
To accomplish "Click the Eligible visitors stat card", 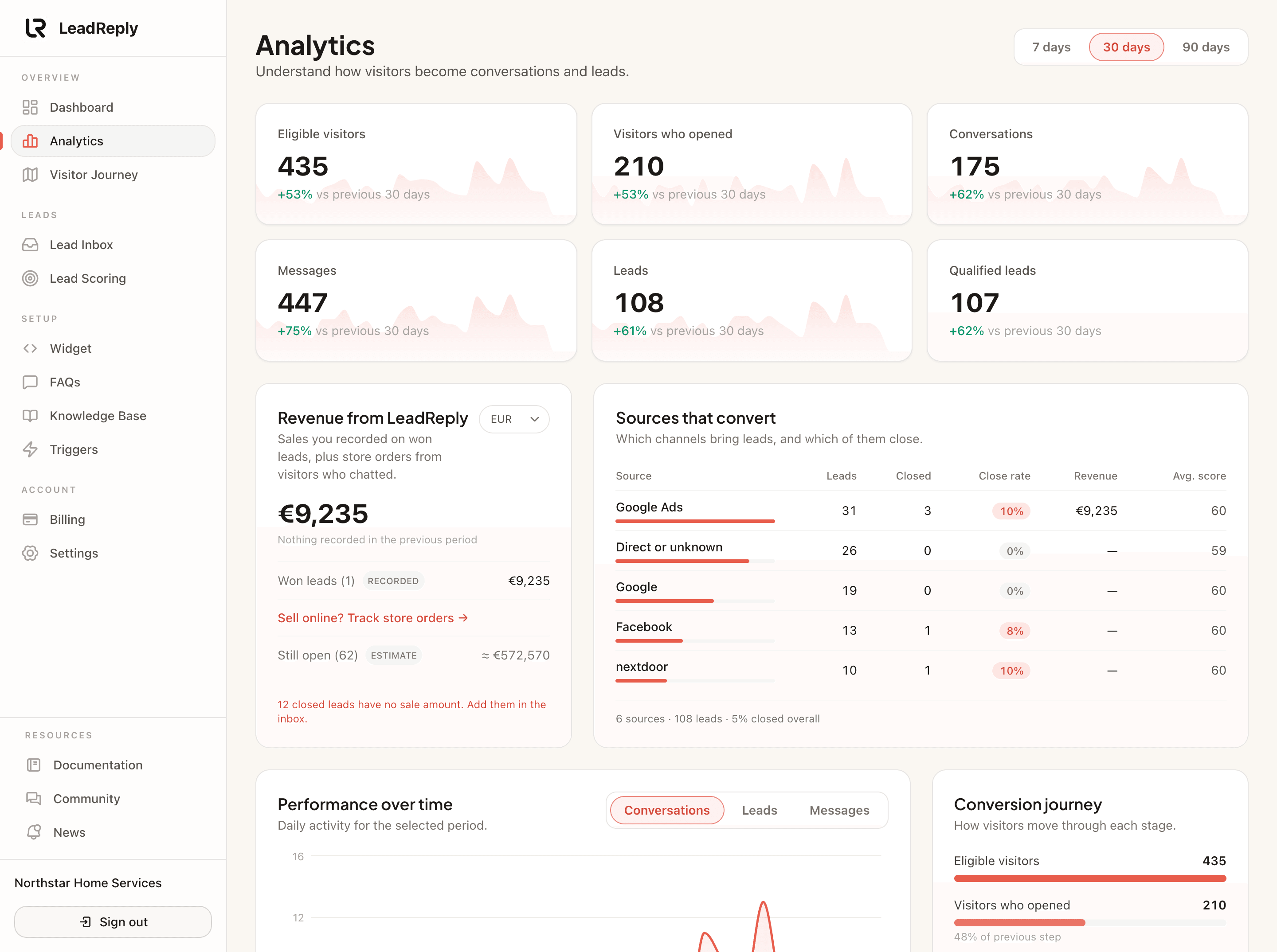I will 415,164.
